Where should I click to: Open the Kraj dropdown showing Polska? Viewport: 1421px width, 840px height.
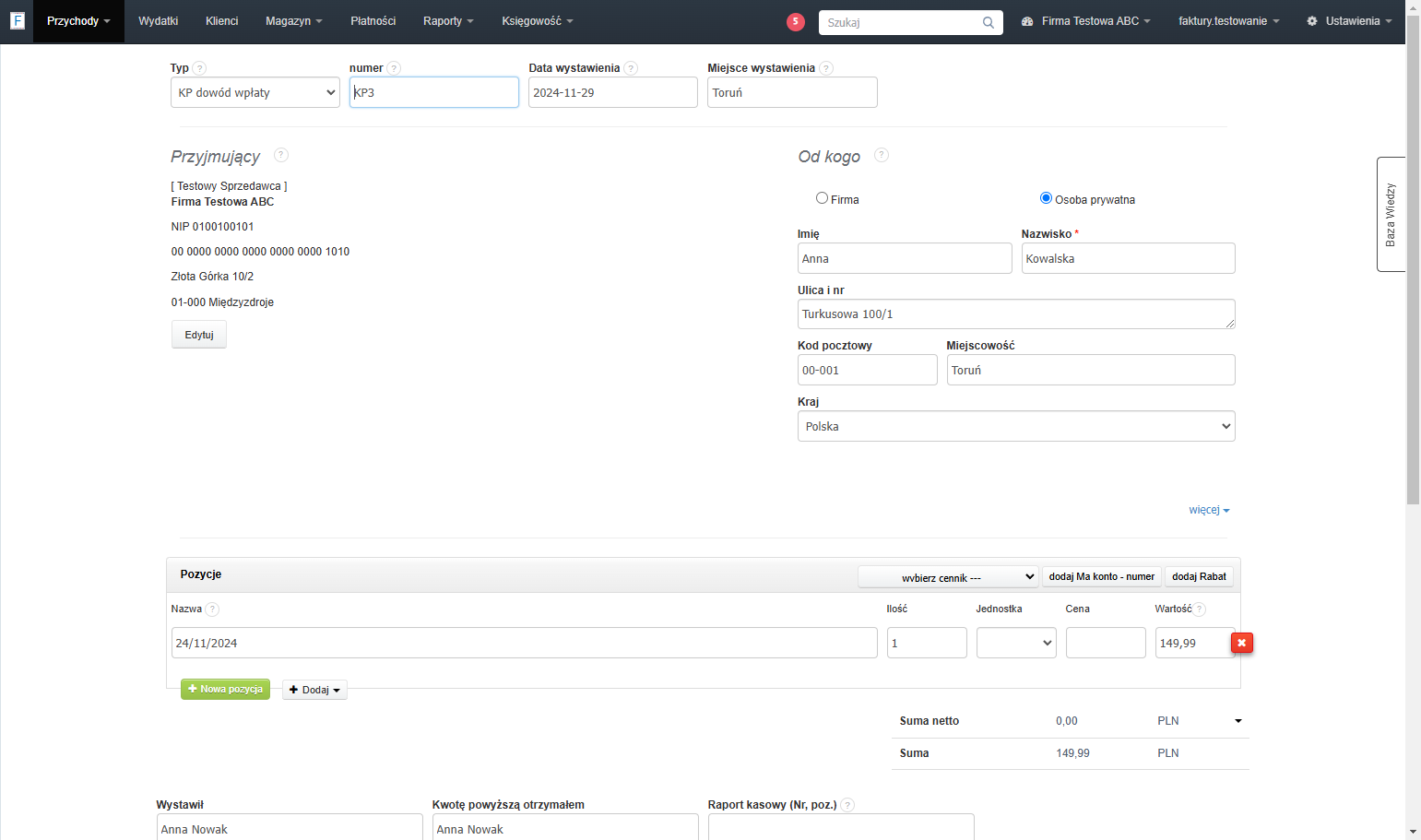(1016, 426)
